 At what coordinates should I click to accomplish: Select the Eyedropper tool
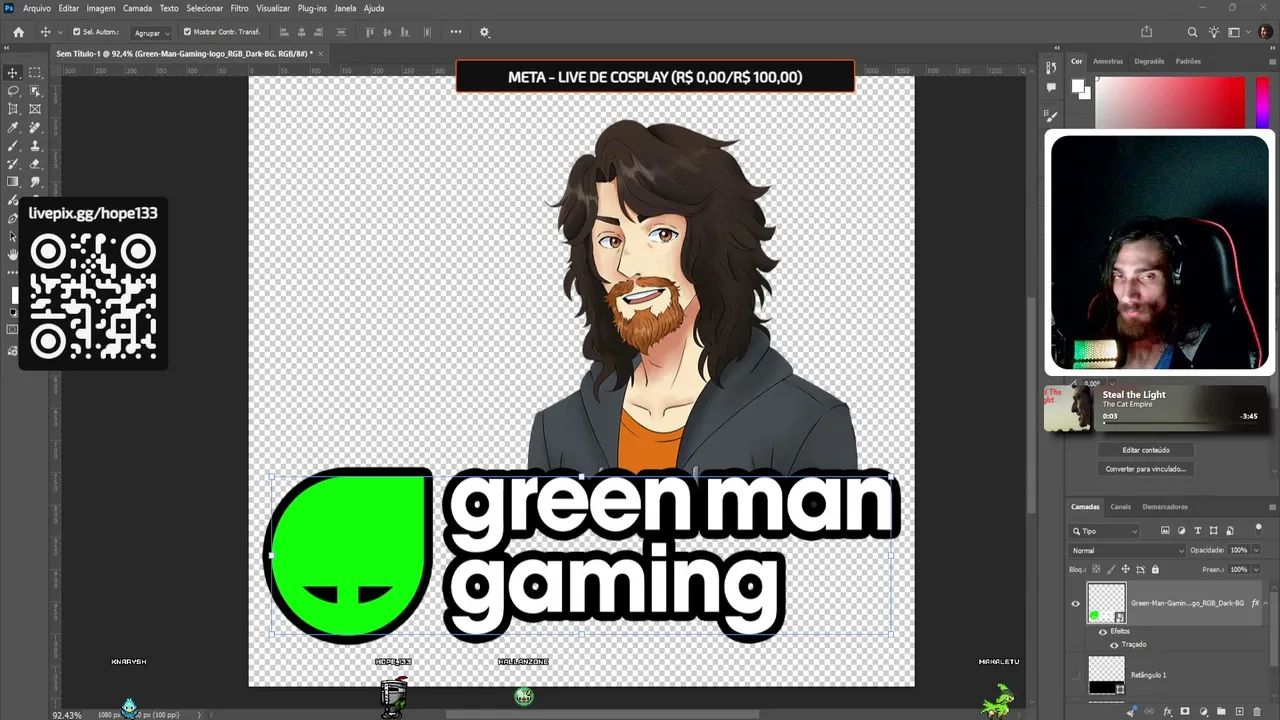click(x=13, y=128)
